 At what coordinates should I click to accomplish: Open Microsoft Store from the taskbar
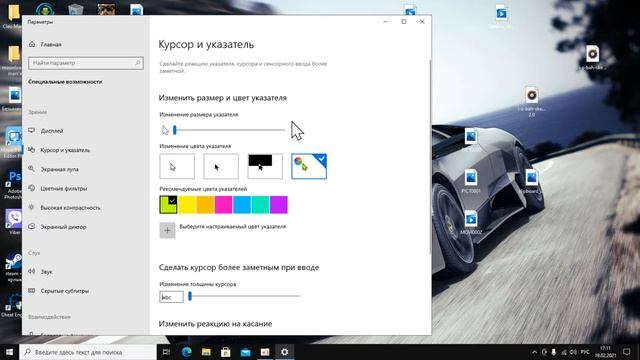[x=226, y=352]
